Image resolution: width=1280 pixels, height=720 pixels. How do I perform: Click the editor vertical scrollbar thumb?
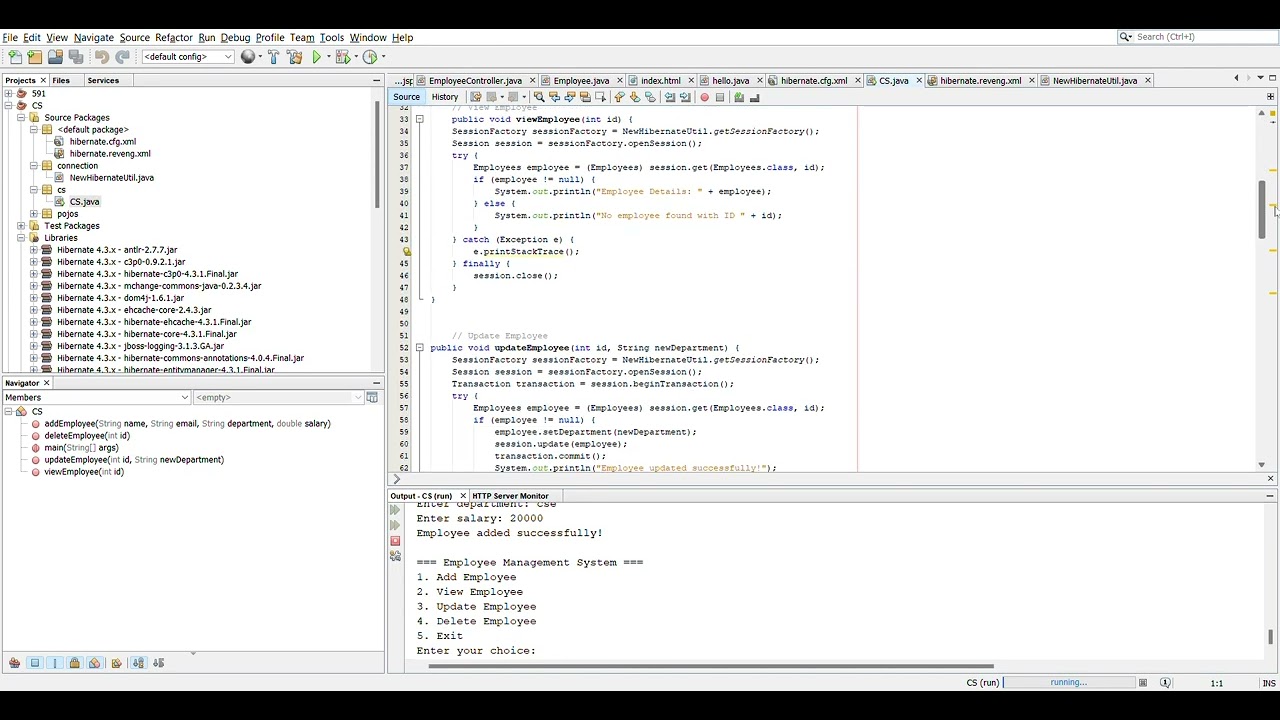[x=1262, y=209]
